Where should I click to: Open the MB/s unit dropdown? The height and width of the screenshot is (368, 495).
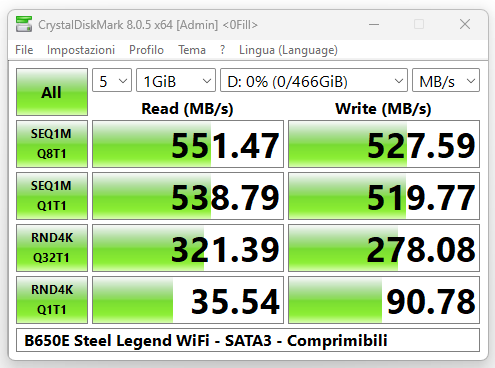[446, 80]
